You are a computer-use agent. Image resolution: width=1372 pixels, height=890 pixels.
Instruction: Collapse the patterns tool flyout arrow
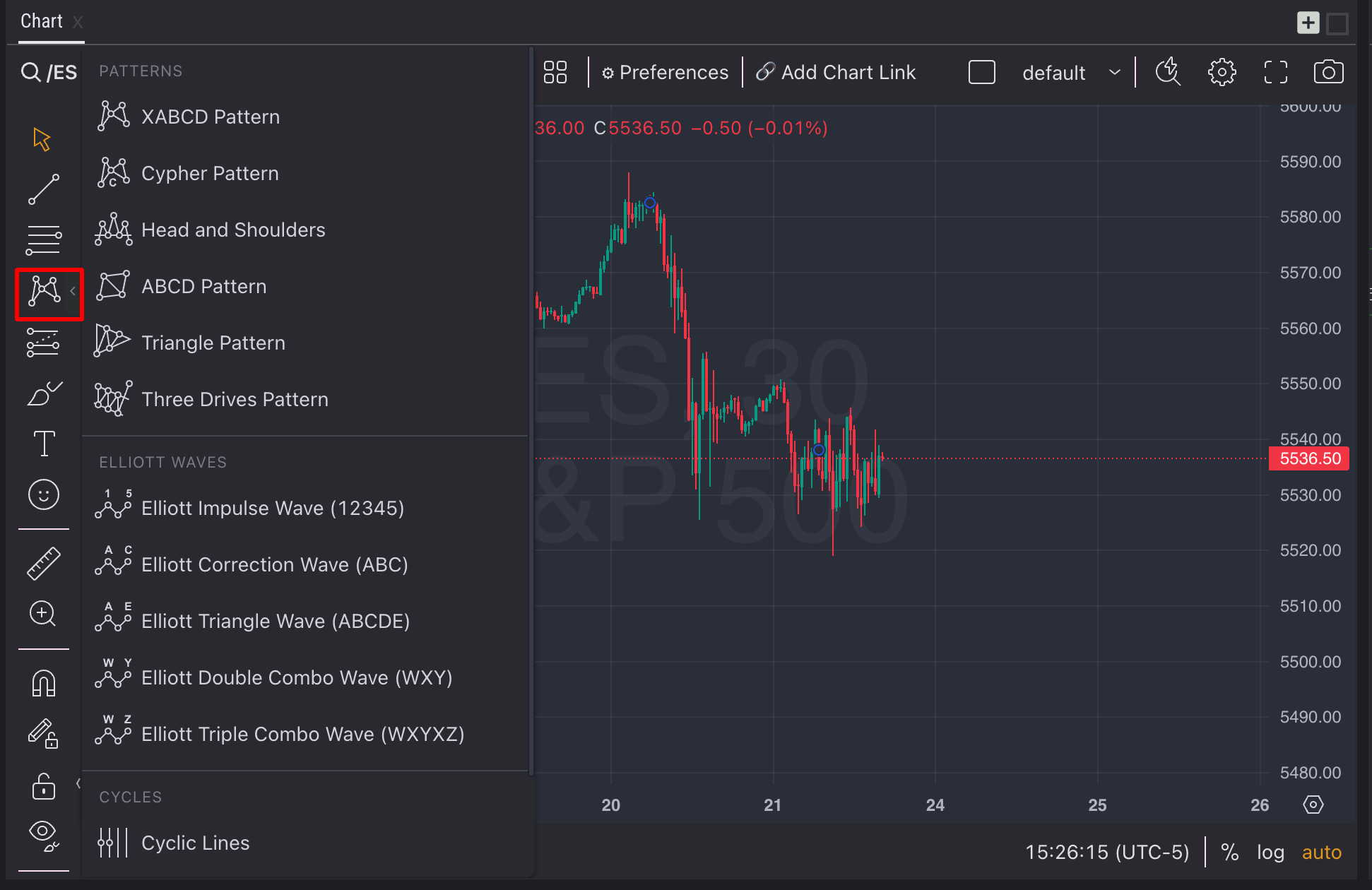point(73,291)
